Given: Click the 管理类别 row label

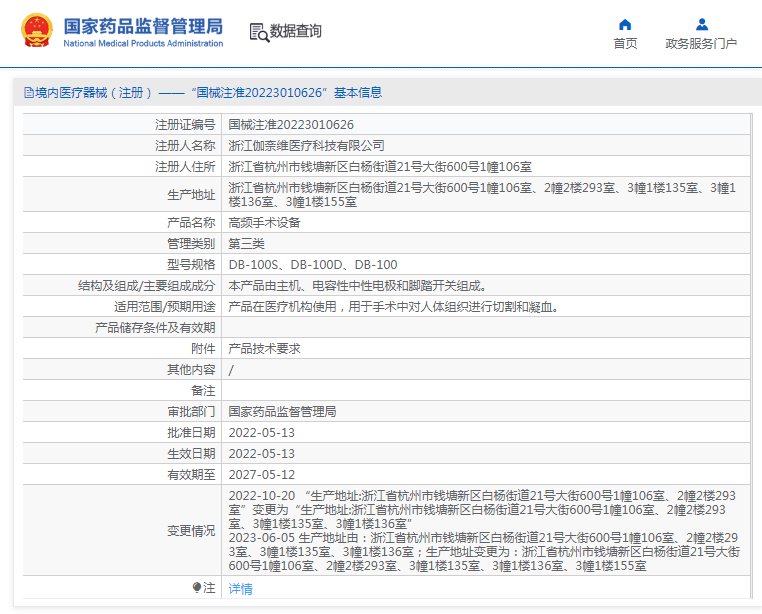Looking at the screenshot, I should tap(191, 244).
